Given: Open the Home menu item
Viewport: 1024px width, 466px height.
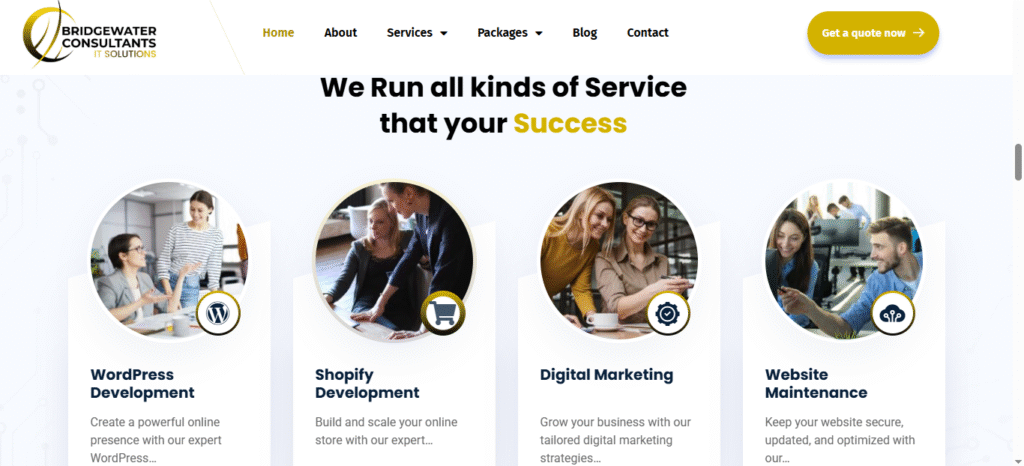Looking at the screenshot, I should (x=278, y=33).
